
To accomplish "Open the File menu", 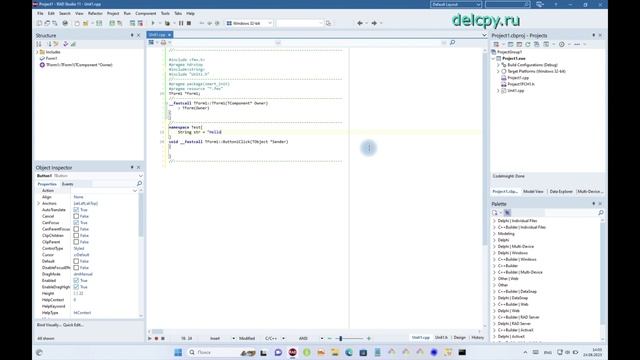I will (40, 13).
